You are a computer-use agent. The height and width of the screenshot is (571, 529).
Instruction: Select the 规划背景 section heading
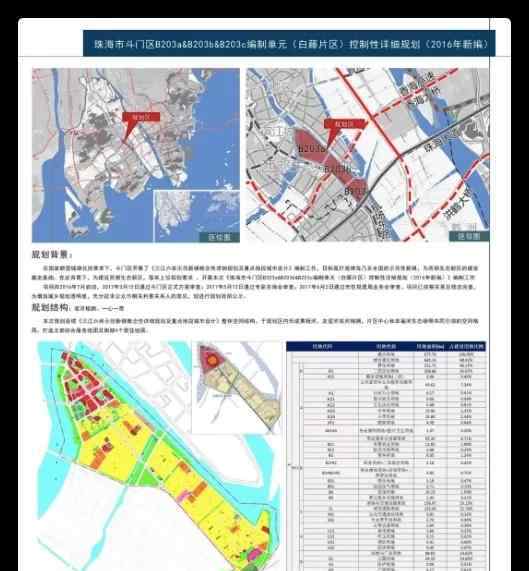52,255
